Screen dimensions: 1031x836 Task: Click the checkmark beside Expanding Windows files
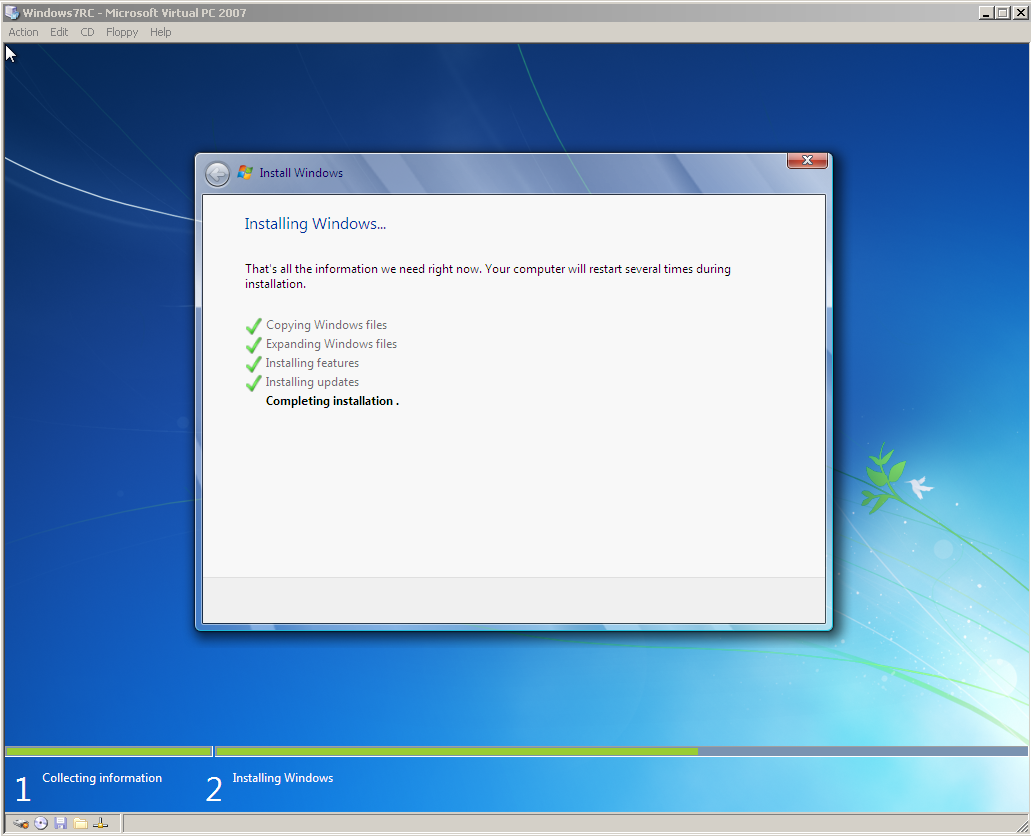(x=254, y=344)
